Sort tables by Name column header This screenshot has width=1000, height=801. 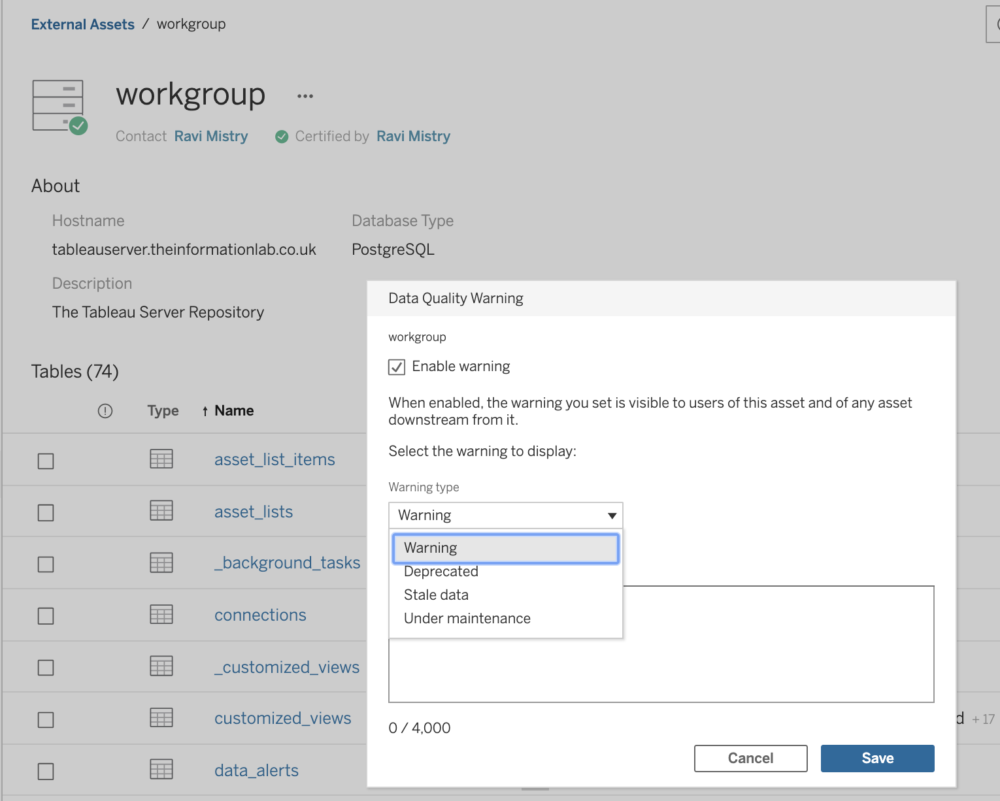click(233, 411)
